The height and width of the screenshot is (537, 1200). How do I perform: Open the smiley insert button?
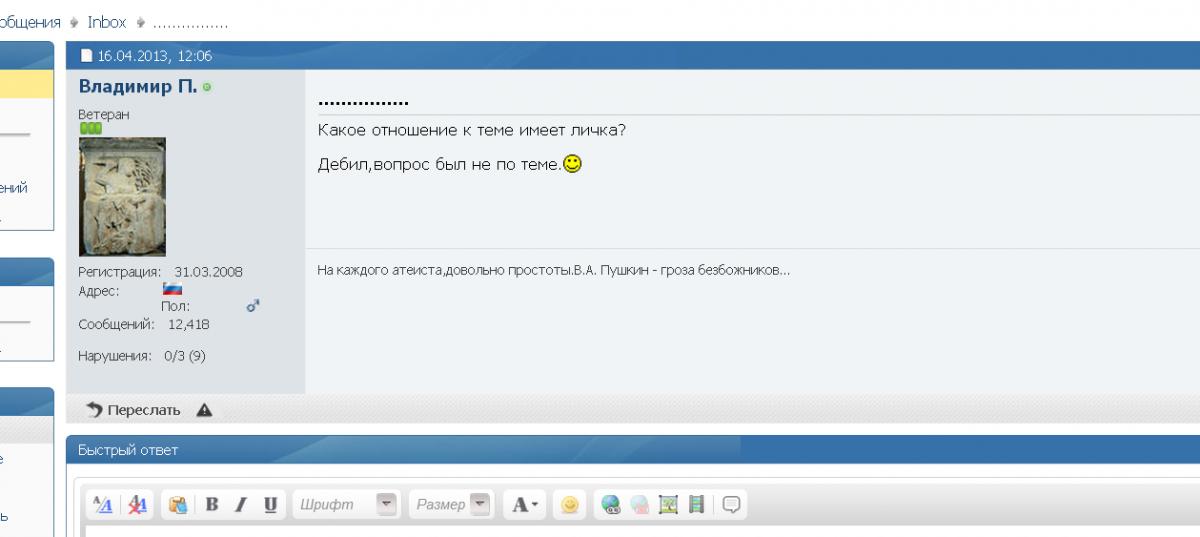tap(569, 505)
